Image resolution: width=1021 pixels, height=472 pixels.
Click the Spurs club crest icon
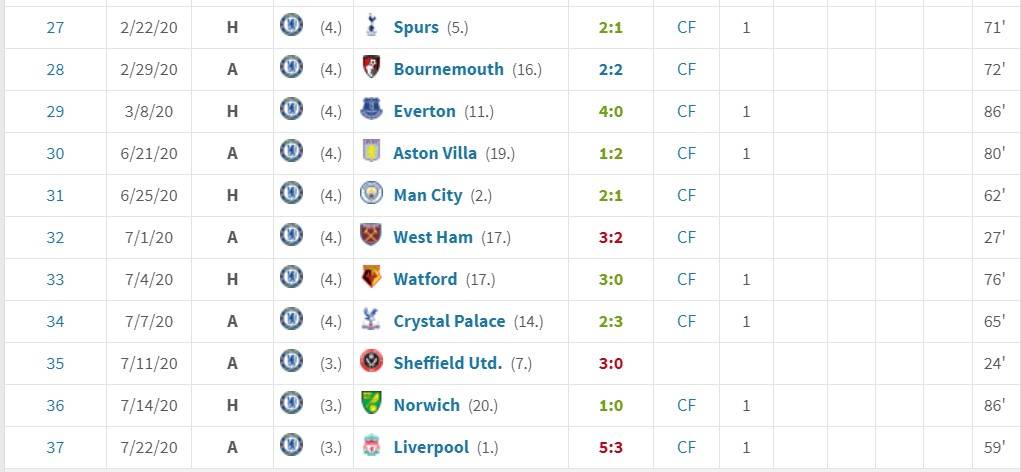(x=372, y=27)
